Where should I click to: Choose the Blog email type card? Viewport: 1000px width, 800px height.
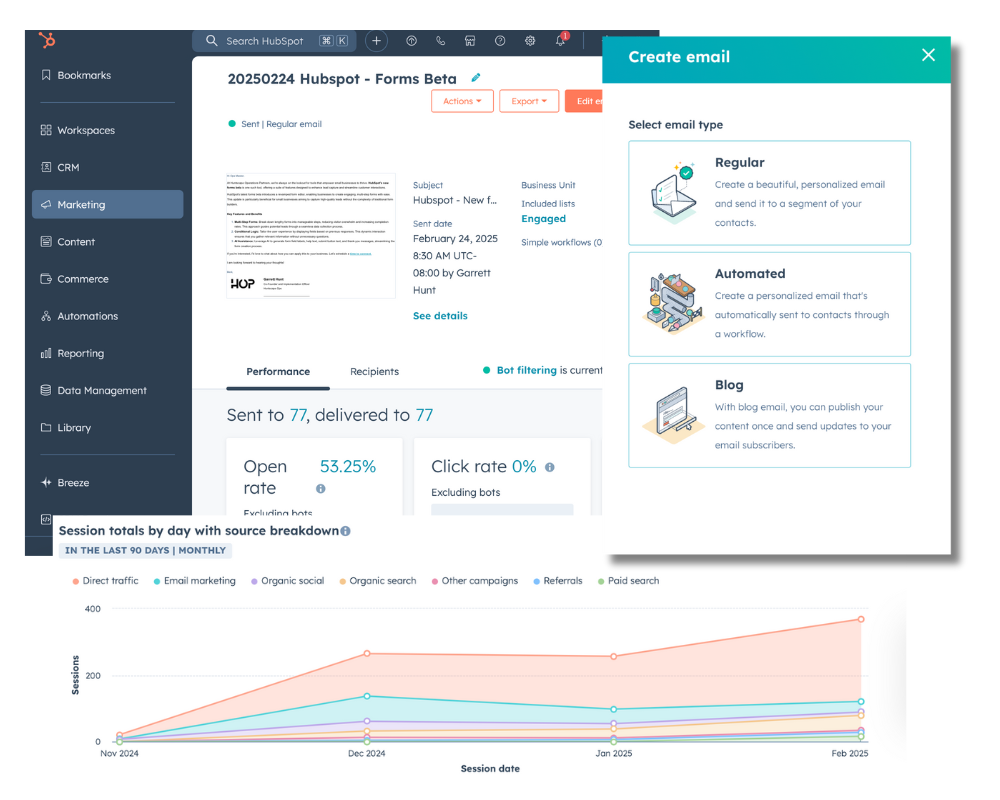tap(769, 415)
